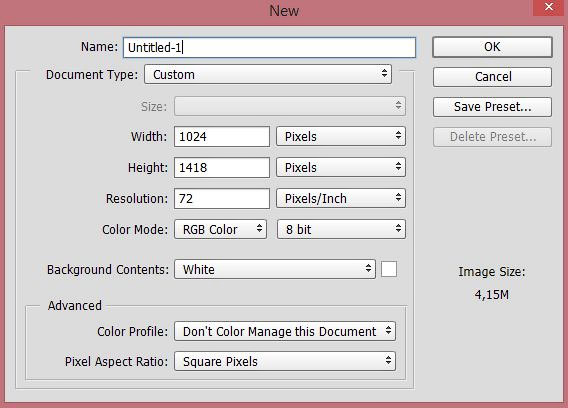Screen dimensions: 568x408
Task: Close the New dialog window
Action: pyautogui.click(x=549, y=7)
